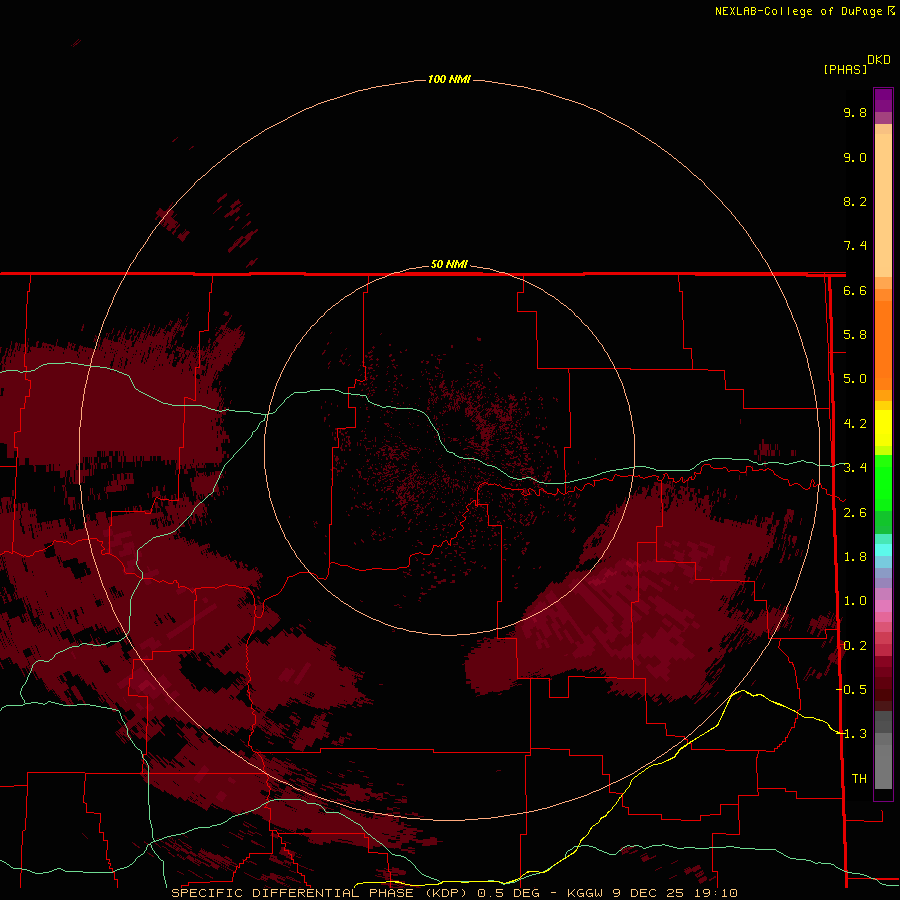Image resolution: width=900 pixels, height=900 pixels.
Task: Click the 5.0 color scale value
Action: pos(855,379)
